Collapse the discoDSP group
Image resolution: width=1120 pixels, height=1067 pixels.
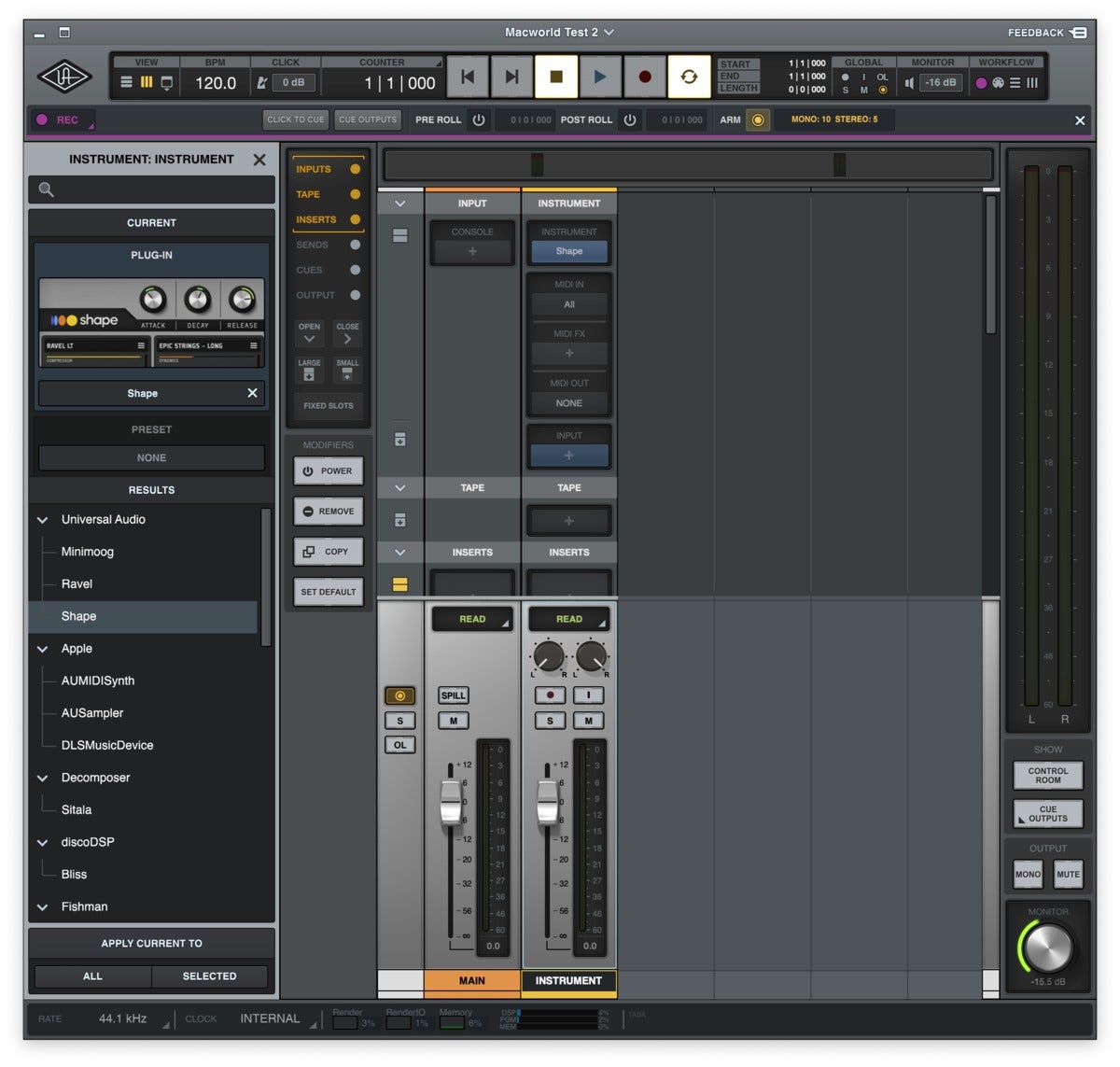[42, 842]
